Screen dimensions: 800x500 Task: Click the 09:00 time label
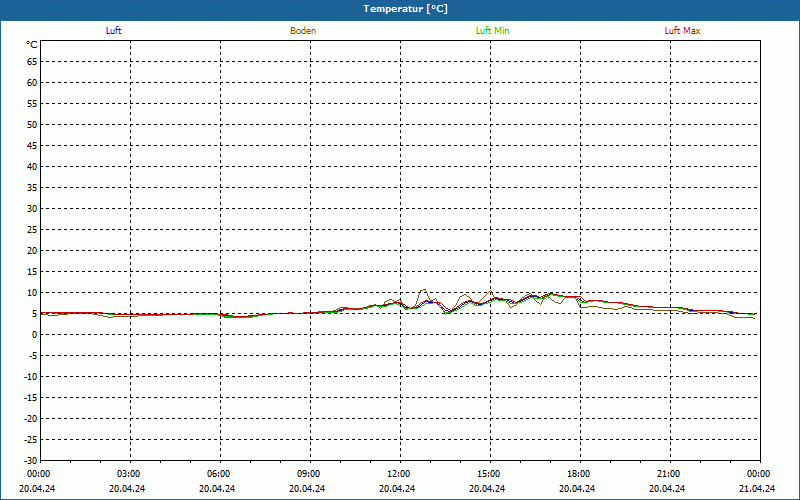coord(308,474)
